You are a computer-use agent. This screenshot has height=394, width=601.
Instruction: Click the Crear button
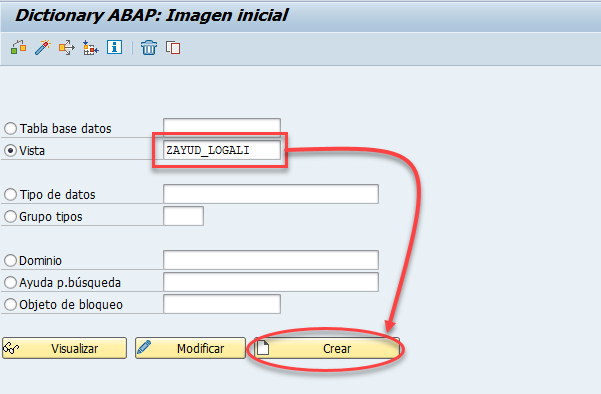[327, 348]
